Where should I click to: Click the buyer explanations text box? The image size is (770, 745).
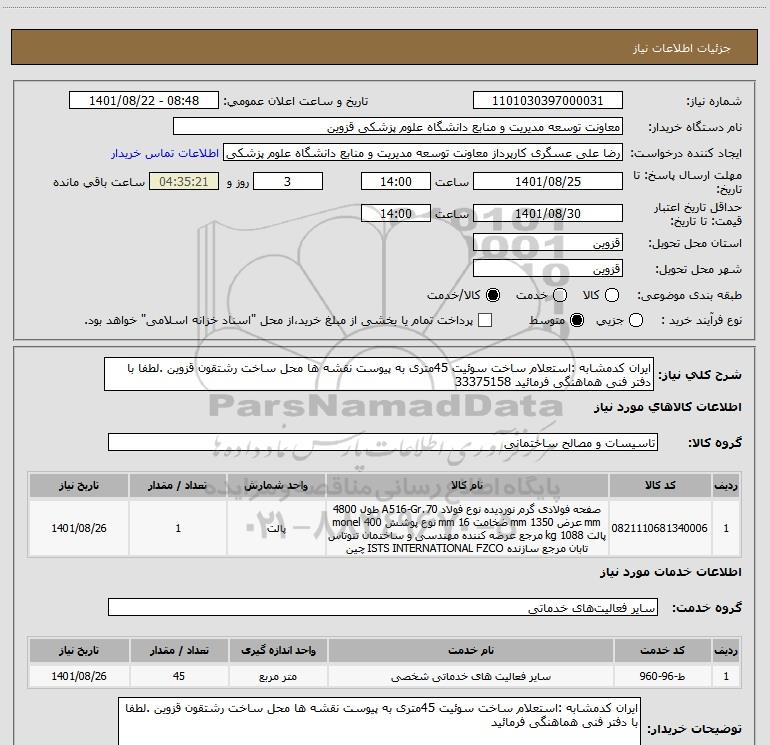379,722
